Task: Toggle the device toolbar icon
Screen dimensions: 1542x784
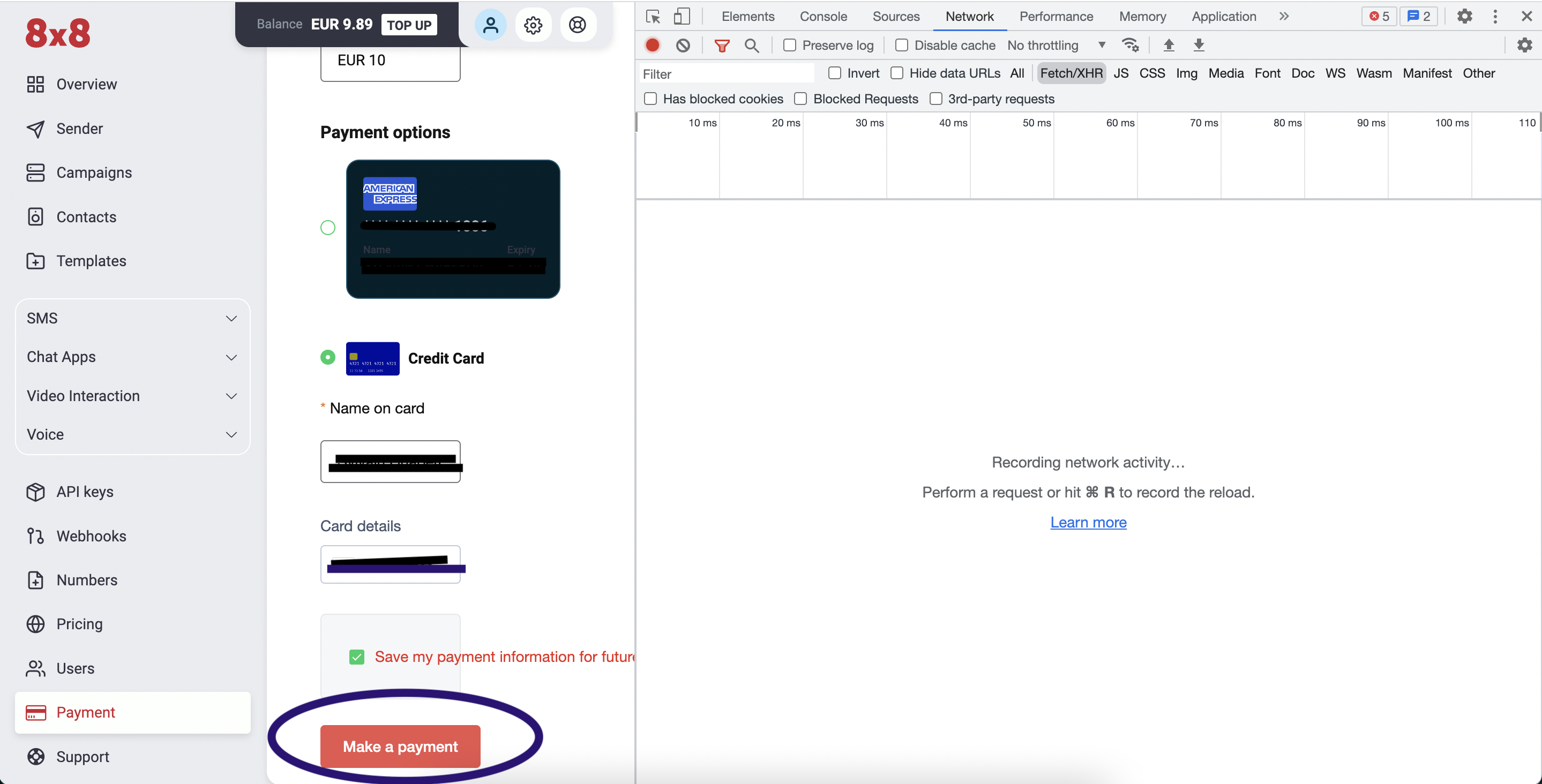Action: coord(682,16)
